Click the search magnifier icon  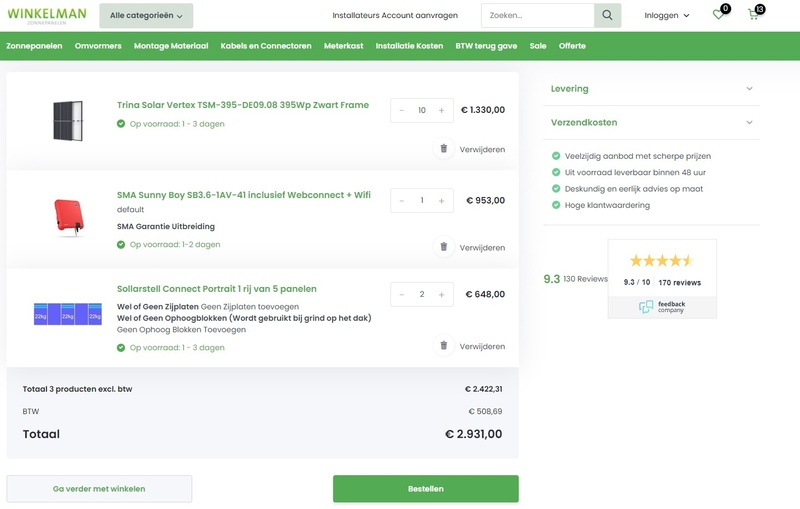pyautogui.click(x=607, y=15)
